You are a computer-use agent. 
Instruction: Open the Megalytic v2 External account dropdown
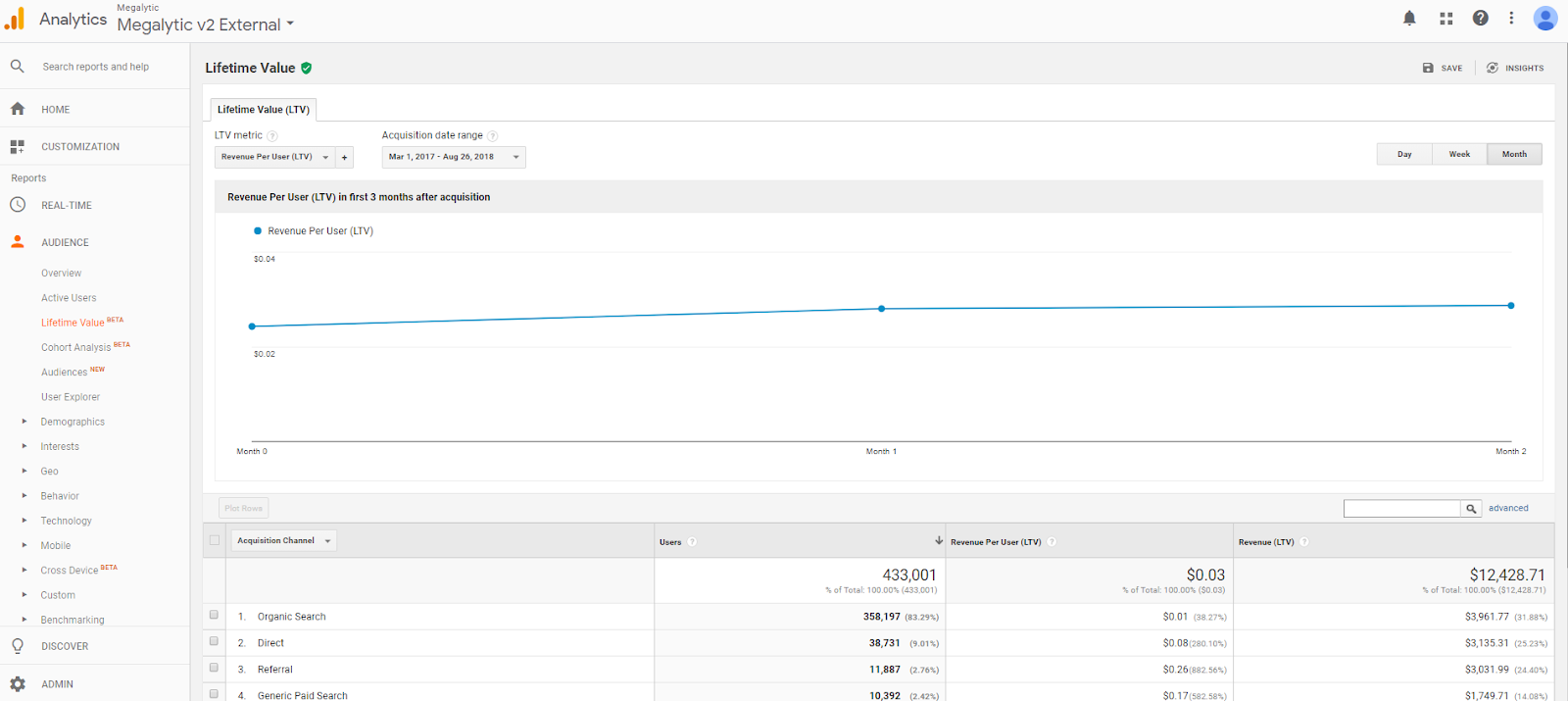pyautogui.click(x=206, y=25)
